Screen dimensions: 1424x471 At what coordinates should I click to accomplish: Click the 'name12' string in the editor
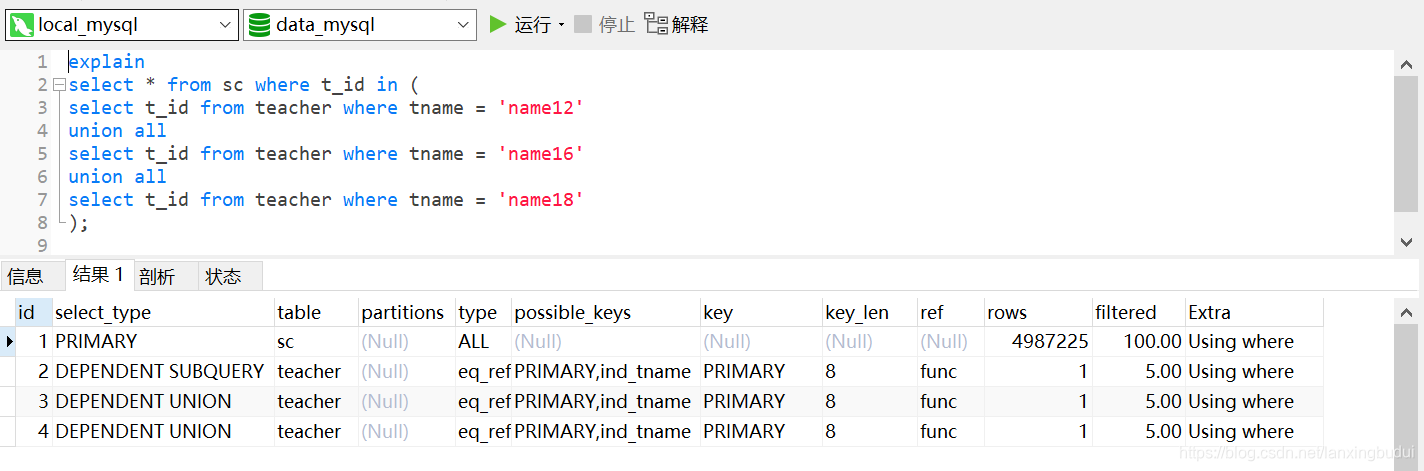(541, 108)
